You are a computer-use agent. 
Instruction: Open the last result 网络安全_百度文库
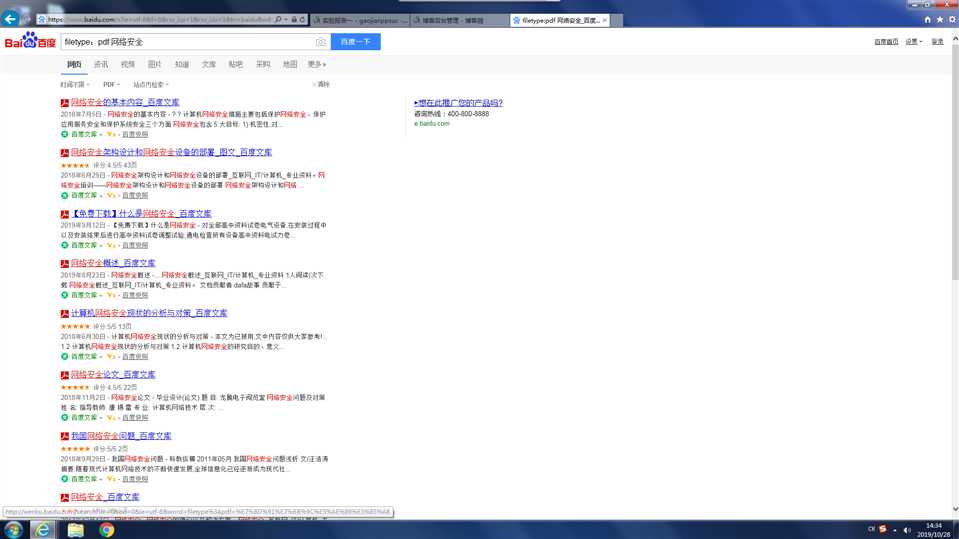point(105,497)
